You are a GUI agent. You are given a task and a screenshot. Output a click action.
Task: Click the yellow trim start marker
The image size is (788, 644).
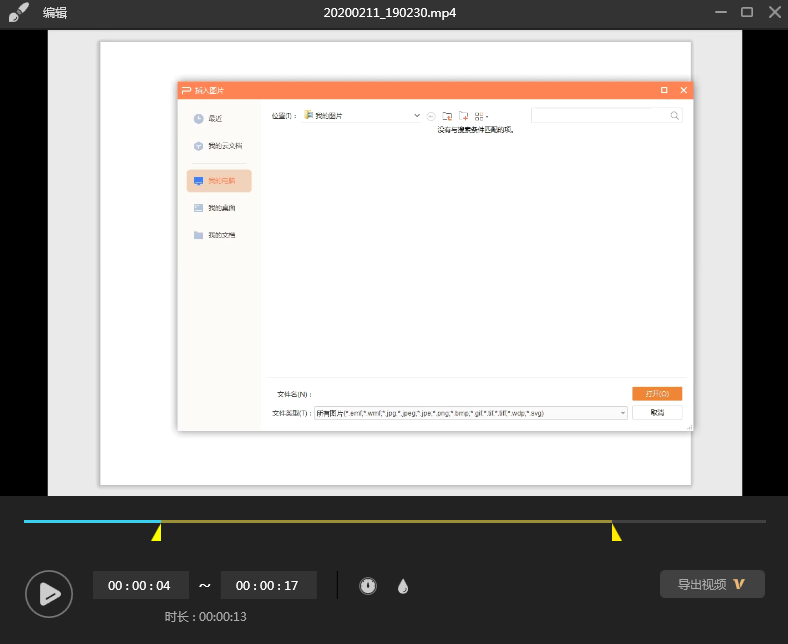click(156, 532)
